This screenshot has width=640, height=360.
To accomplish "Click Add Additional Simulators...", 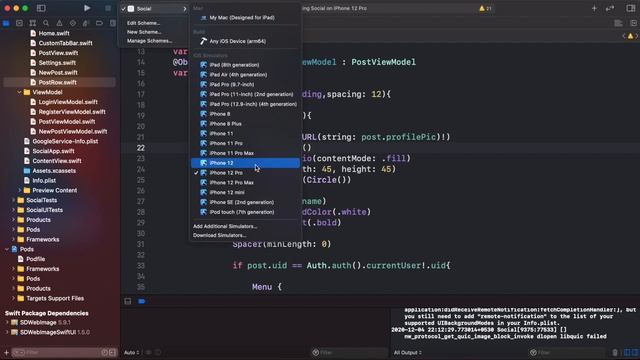I will tap(225, 226).
